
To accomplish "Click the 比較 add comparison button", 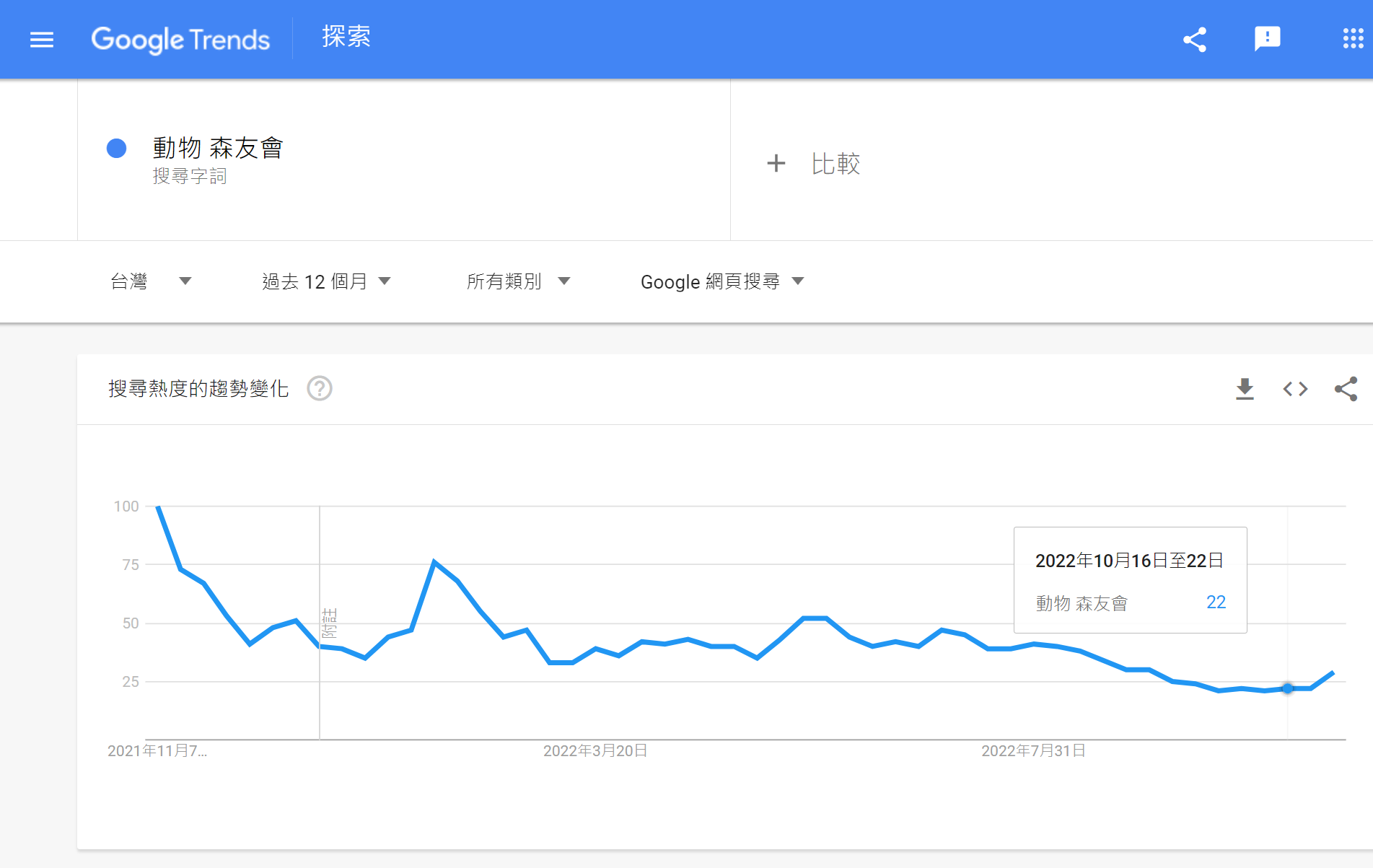I will tap(835, 164).
